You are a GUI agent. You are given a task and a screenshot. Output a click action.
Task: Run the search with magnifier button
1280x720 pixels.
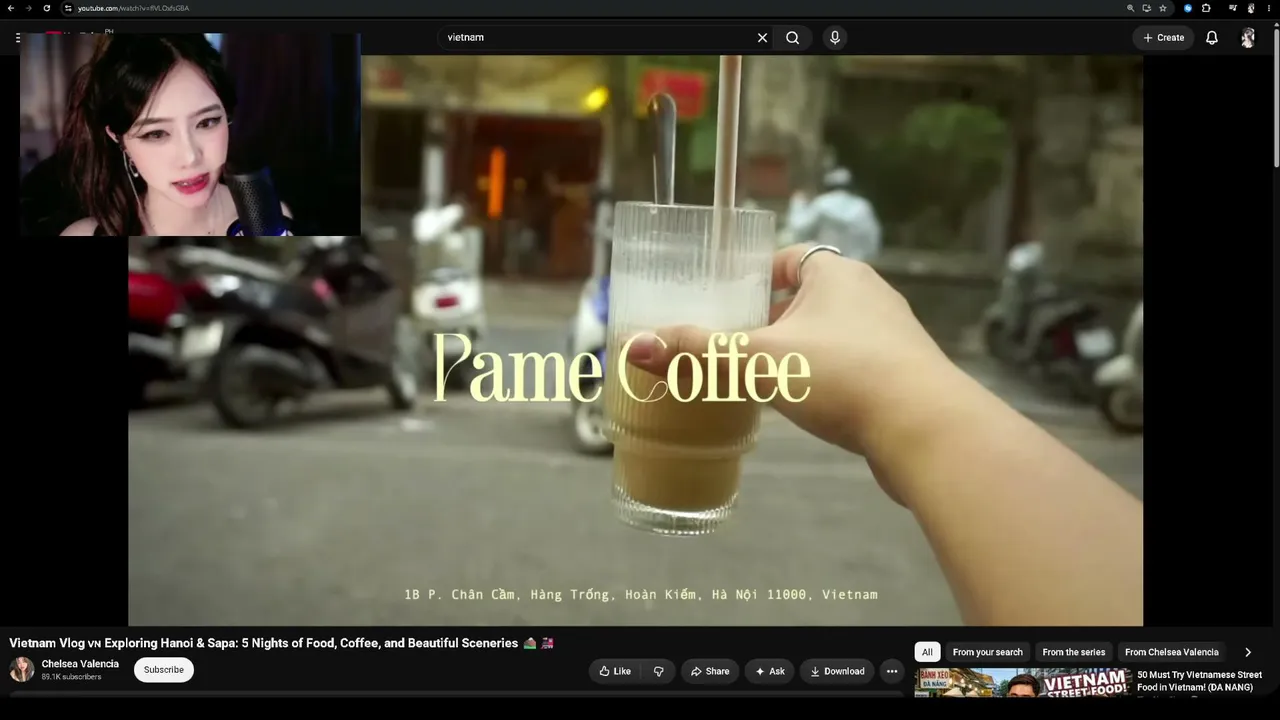(x=792, y=37)
